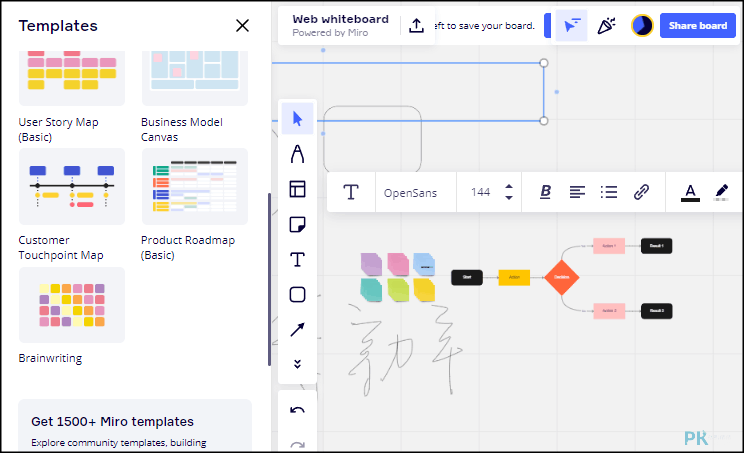This screenshot has height=453, width=744.
Task: Click the pink Action 1 box
Action: [609, 246]
